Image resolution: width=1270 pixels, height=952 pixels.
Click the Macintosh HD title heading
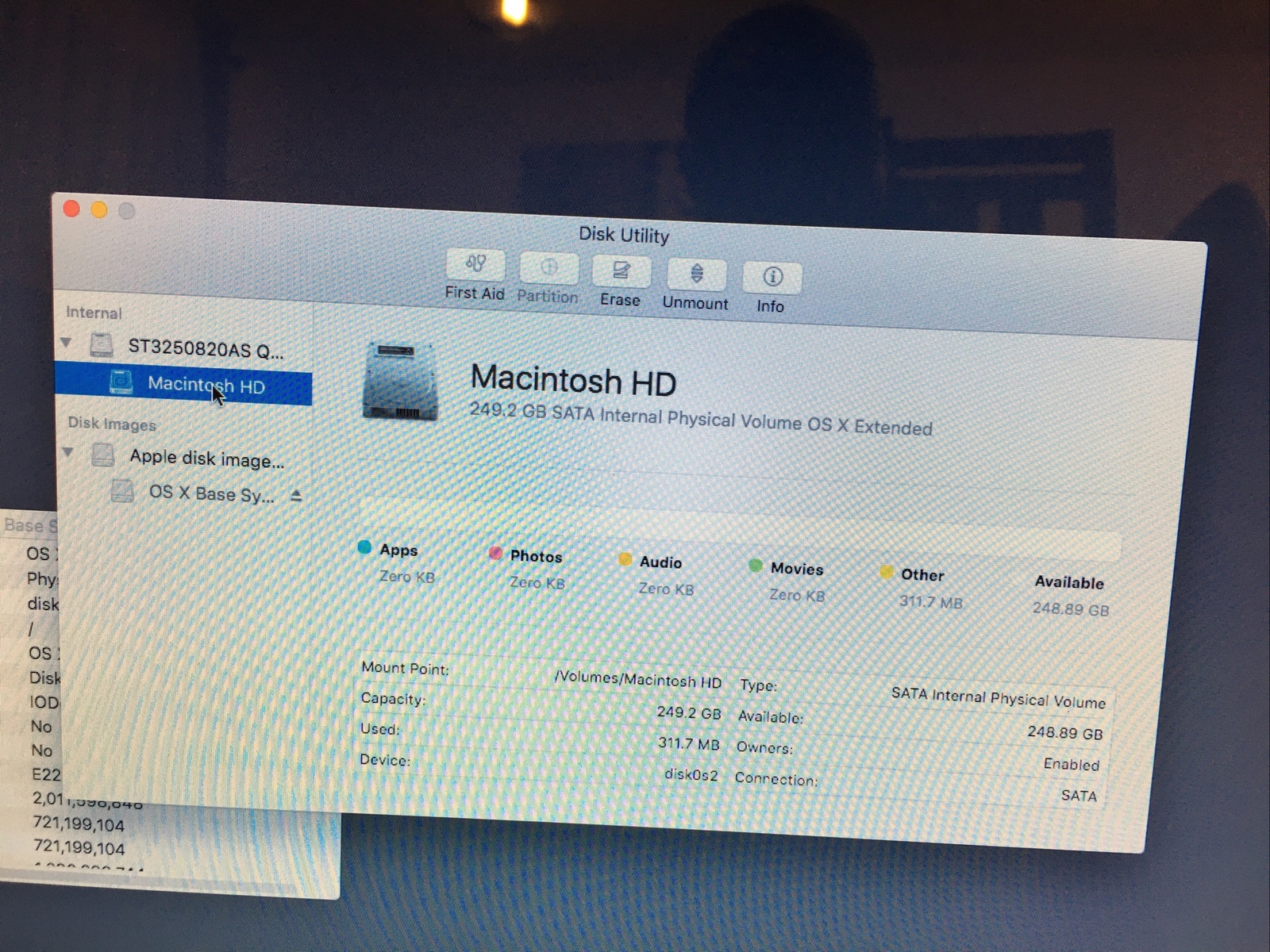[x=573, y=380]
